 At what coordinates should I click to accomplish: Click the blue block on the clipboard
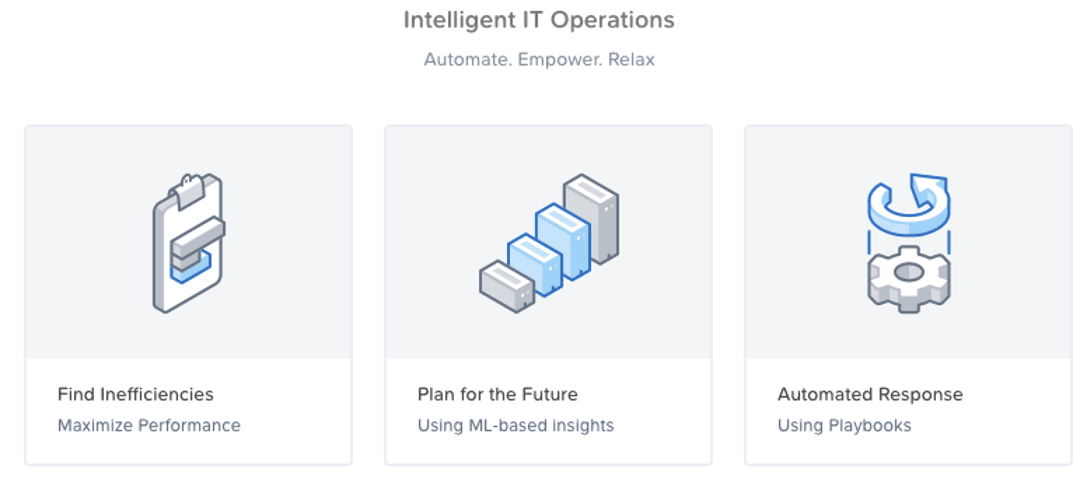click(x=191, y=267)
